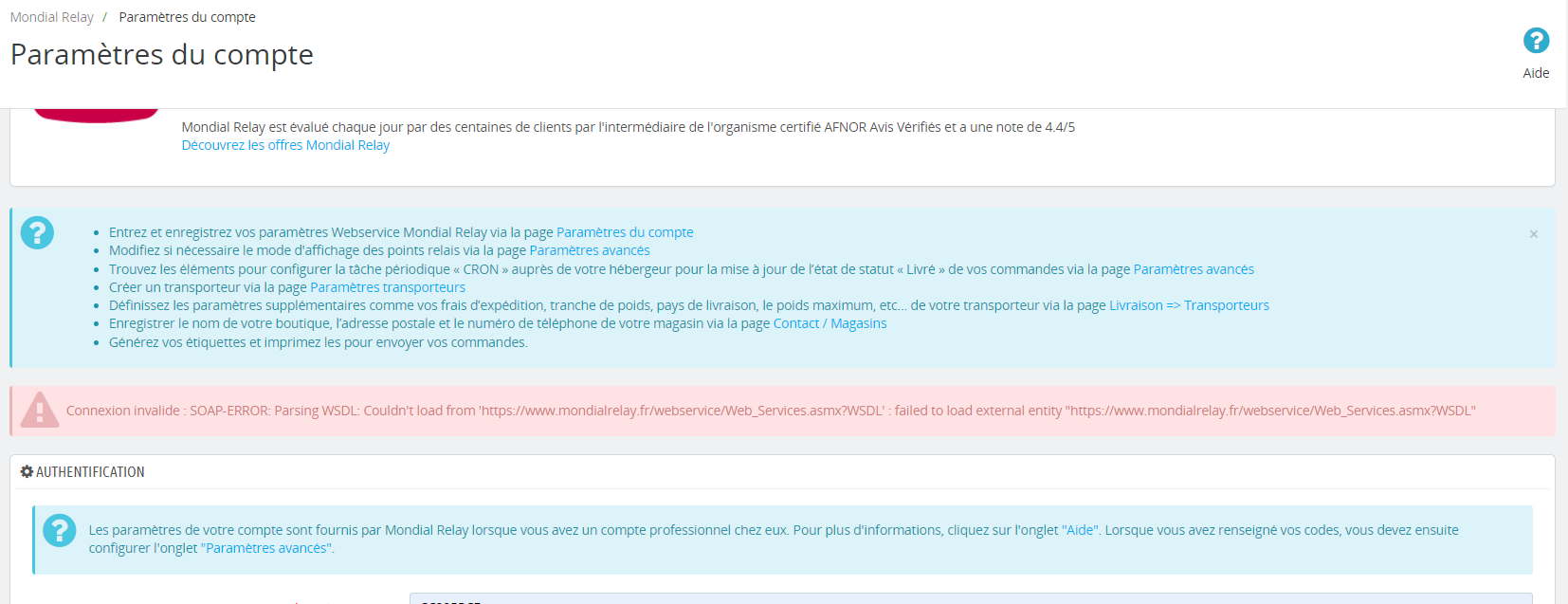
Task: Open the Contact / Magasins link
Action: pyautogui.click(x=830, y=323)
